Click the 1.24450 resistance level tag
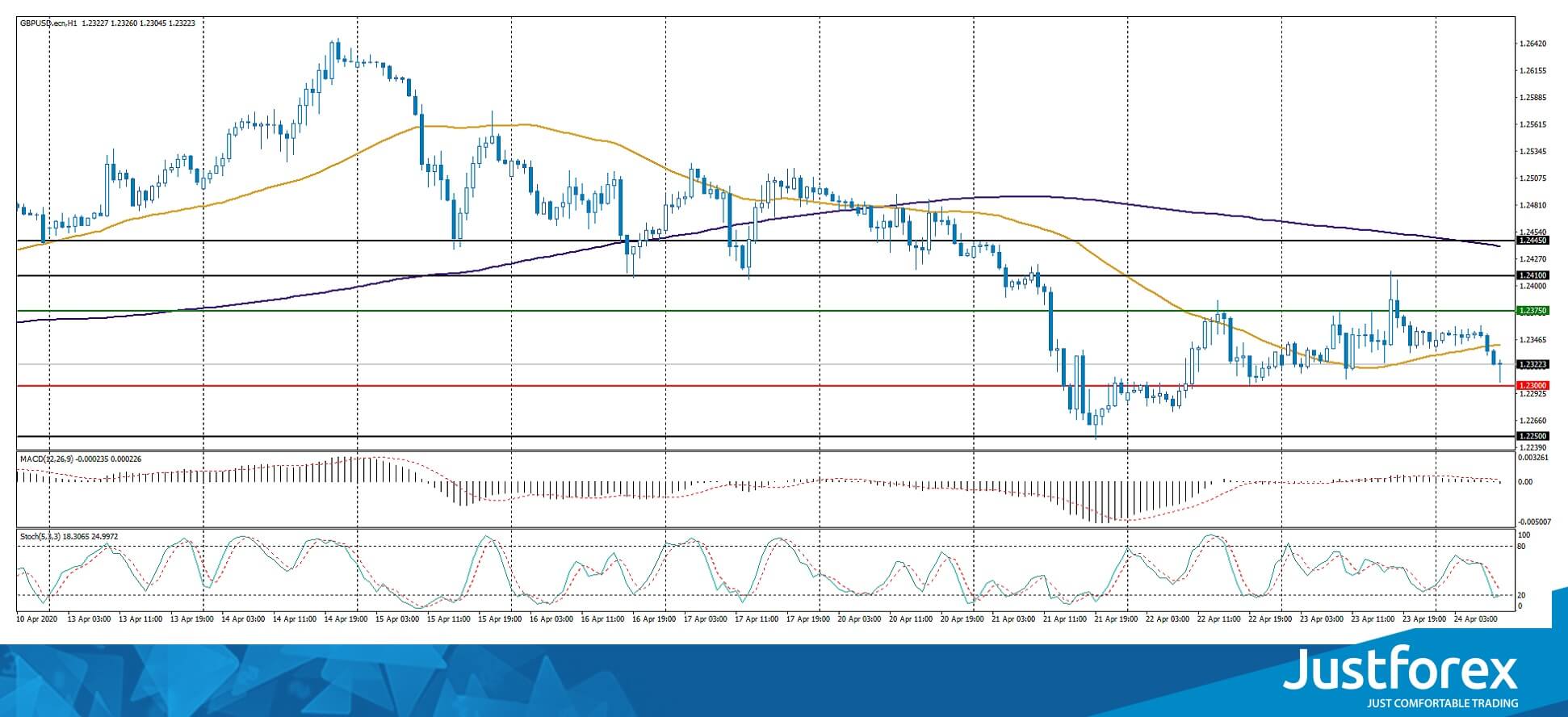 [x=1532, y=241]
